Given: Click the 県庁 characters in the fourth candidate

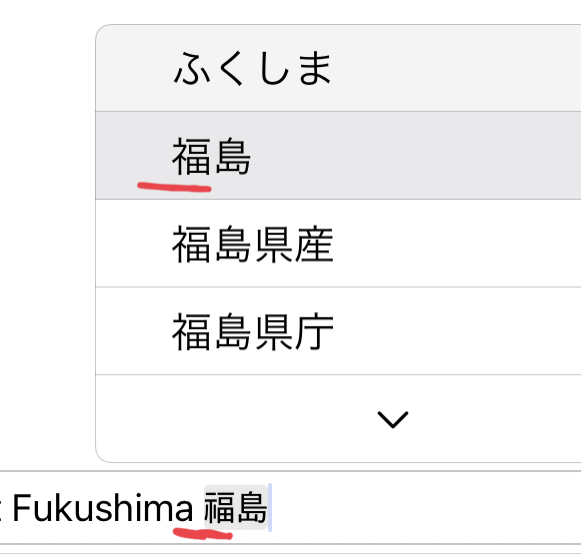Looking at the screenshot, I should pyautogui.click(x=295, y=332).
